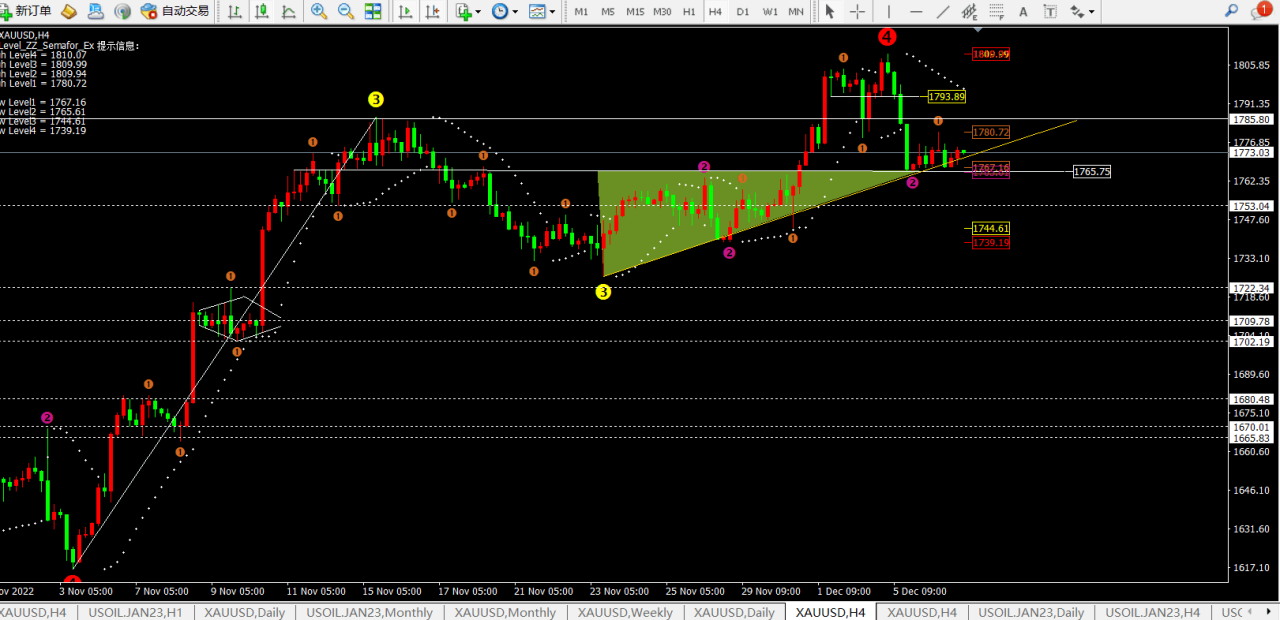Toggle auto scroll chart icon

pyautogui.click(x=406, y=12)
